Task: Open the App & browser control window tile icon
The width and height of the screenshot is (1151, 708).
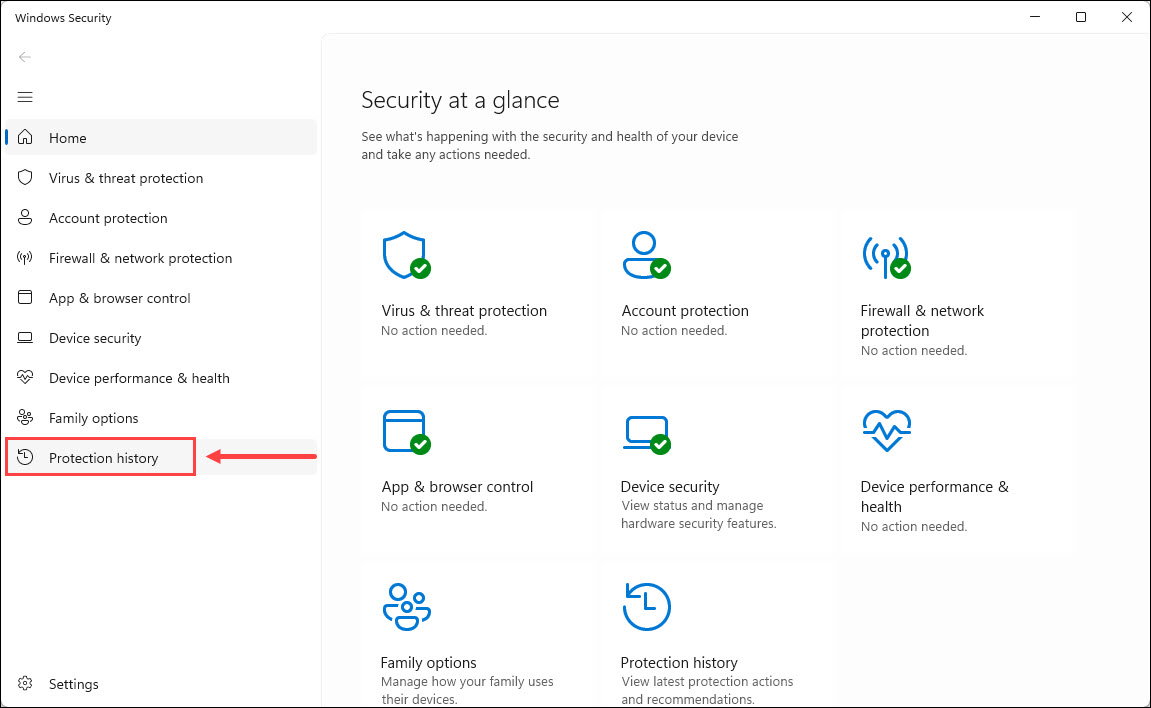Action: click(x=405, y=432)
